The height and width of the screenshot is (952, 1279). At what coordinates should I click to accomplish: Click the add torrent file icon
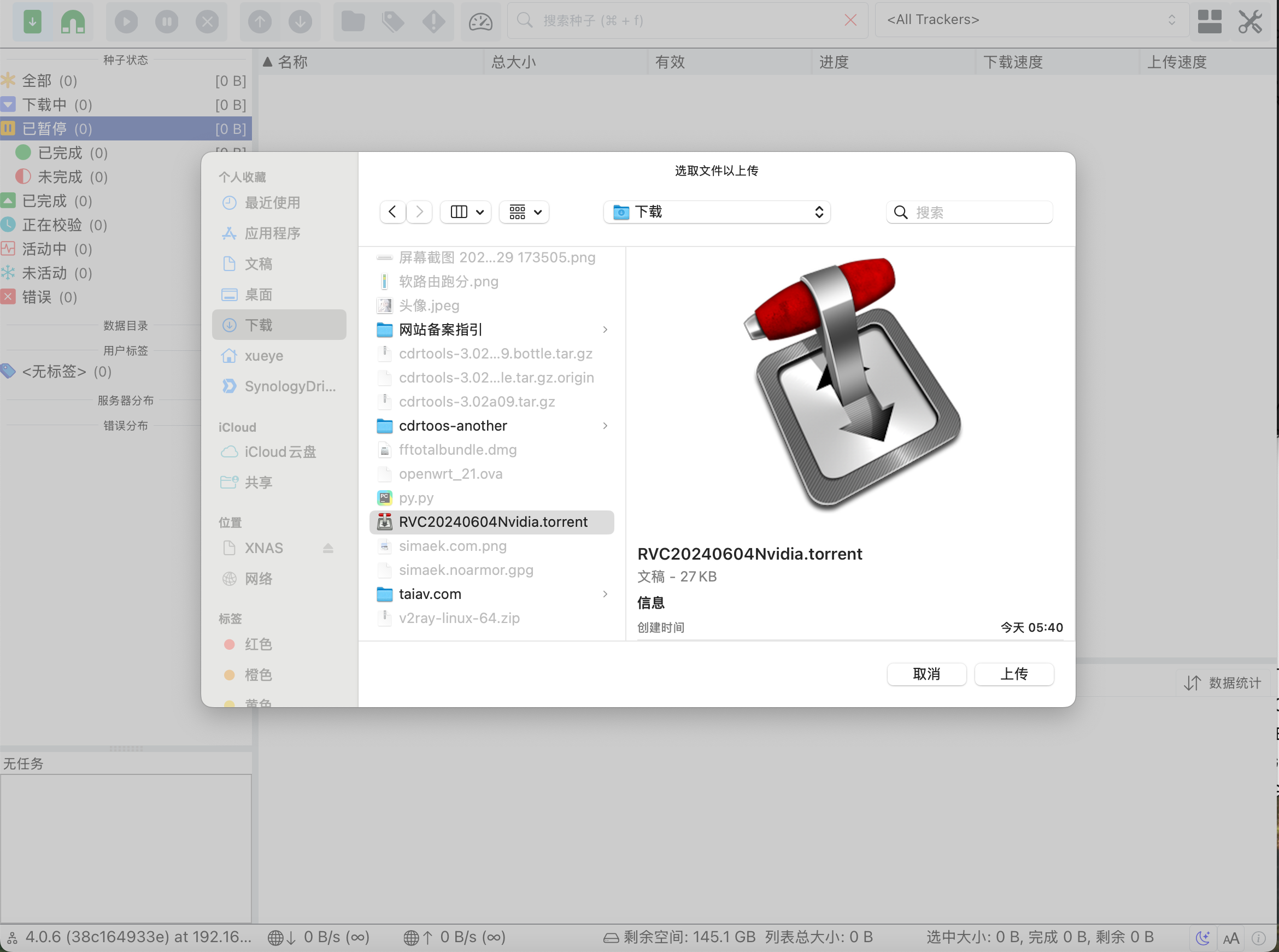(x=32, y=22)
